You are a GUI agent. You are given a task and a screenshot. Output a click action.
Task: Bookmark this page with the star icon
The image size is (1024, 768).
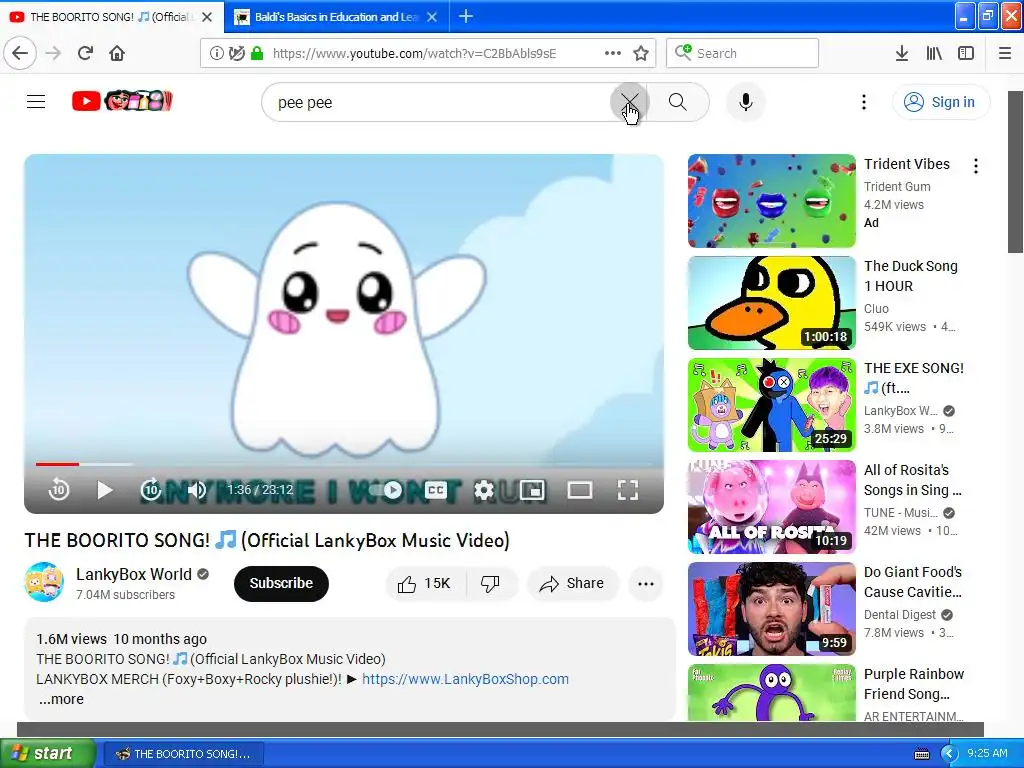click(641, 53)
